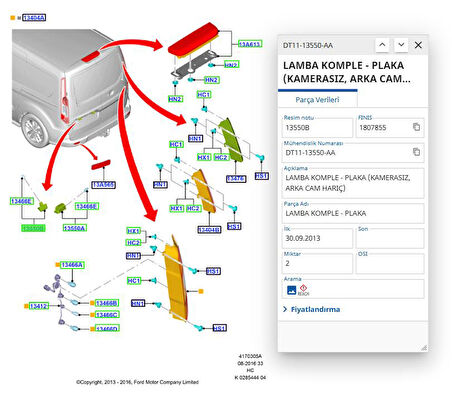This screenshot has height=397, width=452.
Task: Click the silver van illustration
Action: click(x=71, y=87)
